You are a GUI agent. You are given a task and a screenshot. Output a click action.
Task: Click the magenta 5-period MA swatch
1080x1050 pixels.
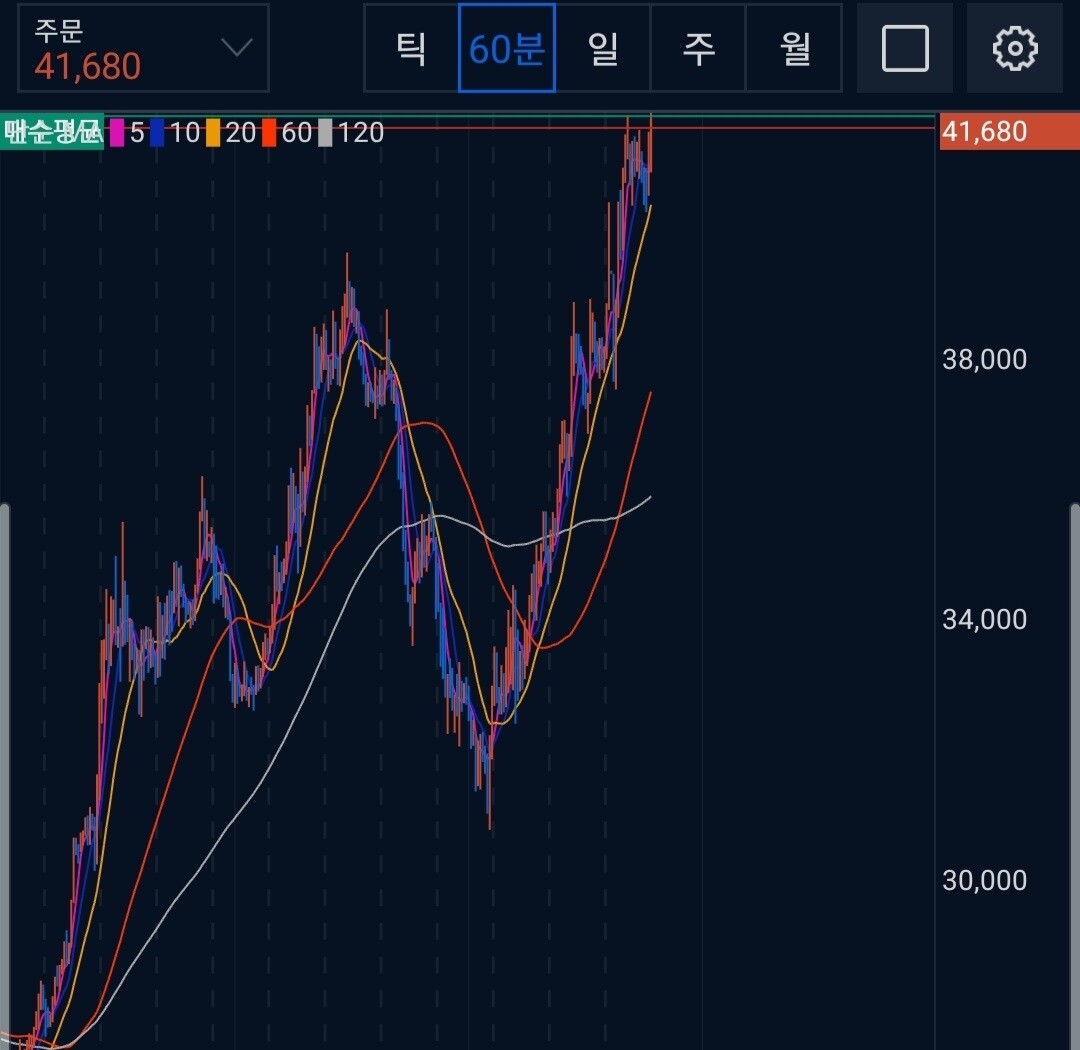point(117,132)
